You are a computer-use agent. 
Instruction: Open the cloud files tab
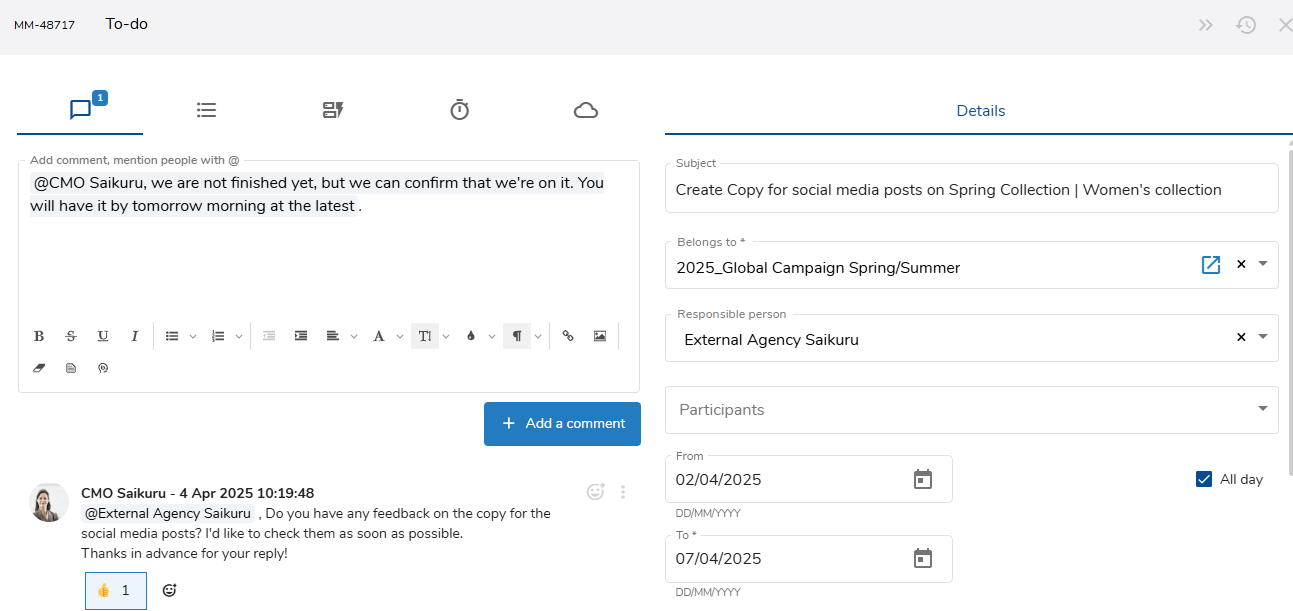click(586, 110)
